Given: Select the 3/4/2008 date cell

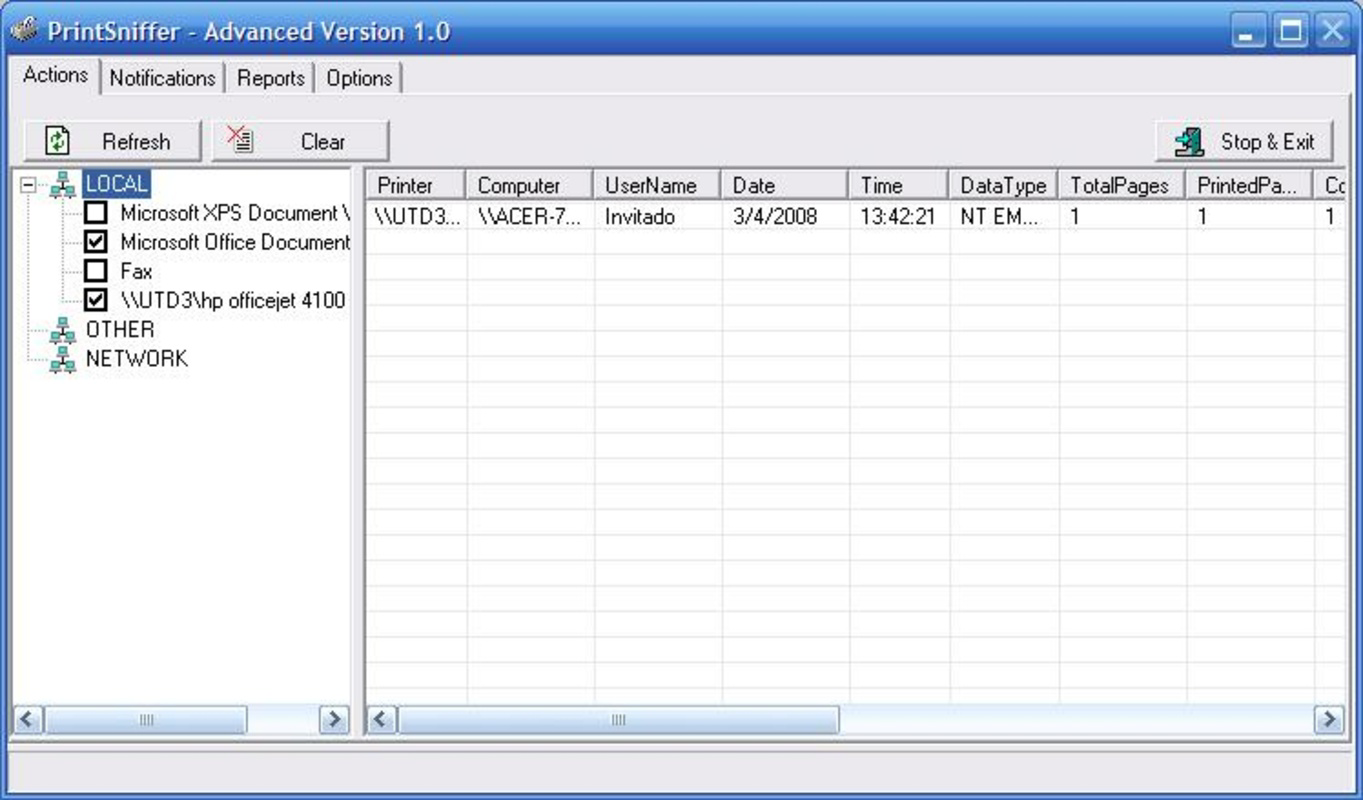Looking at the screenshot, I should [785, 216].
